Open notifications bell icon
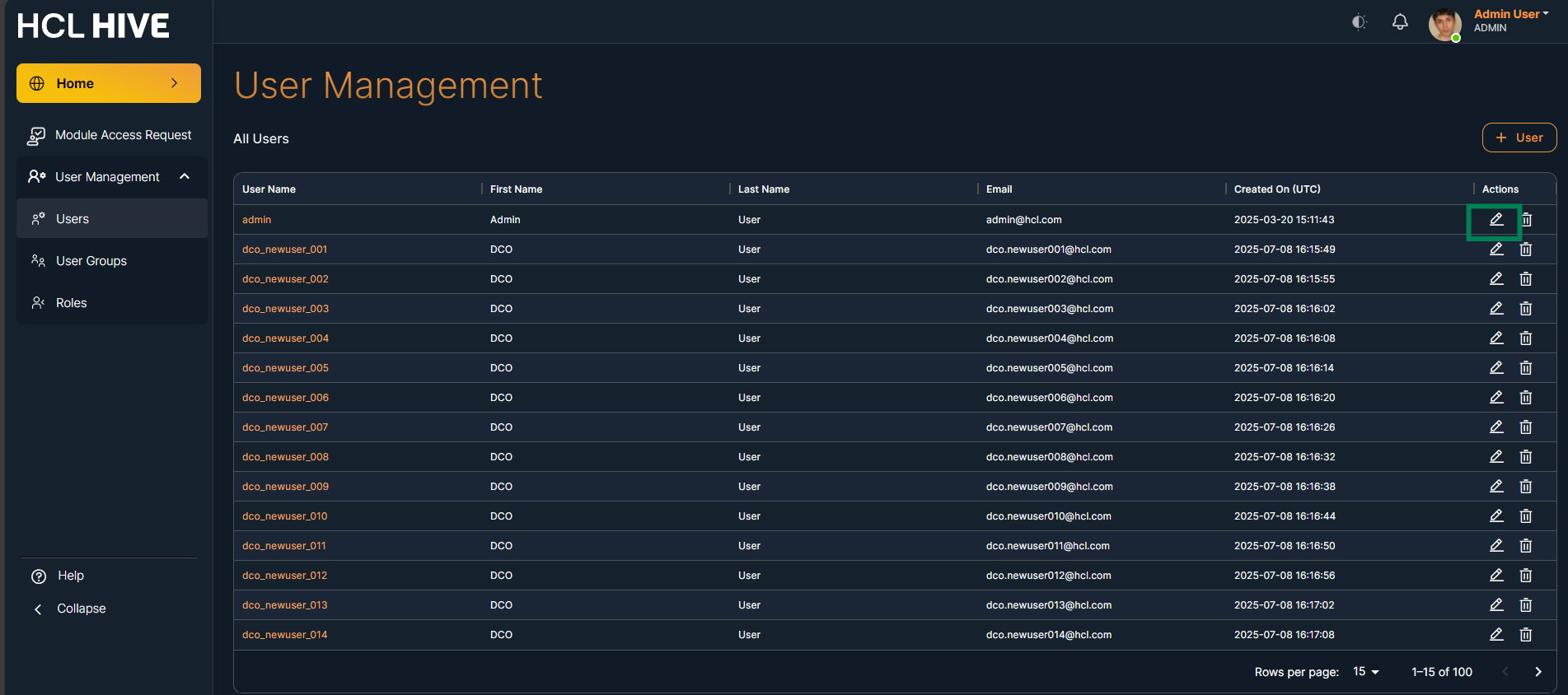Viewport: 1568px width, 695px height. coord(1400,22)
